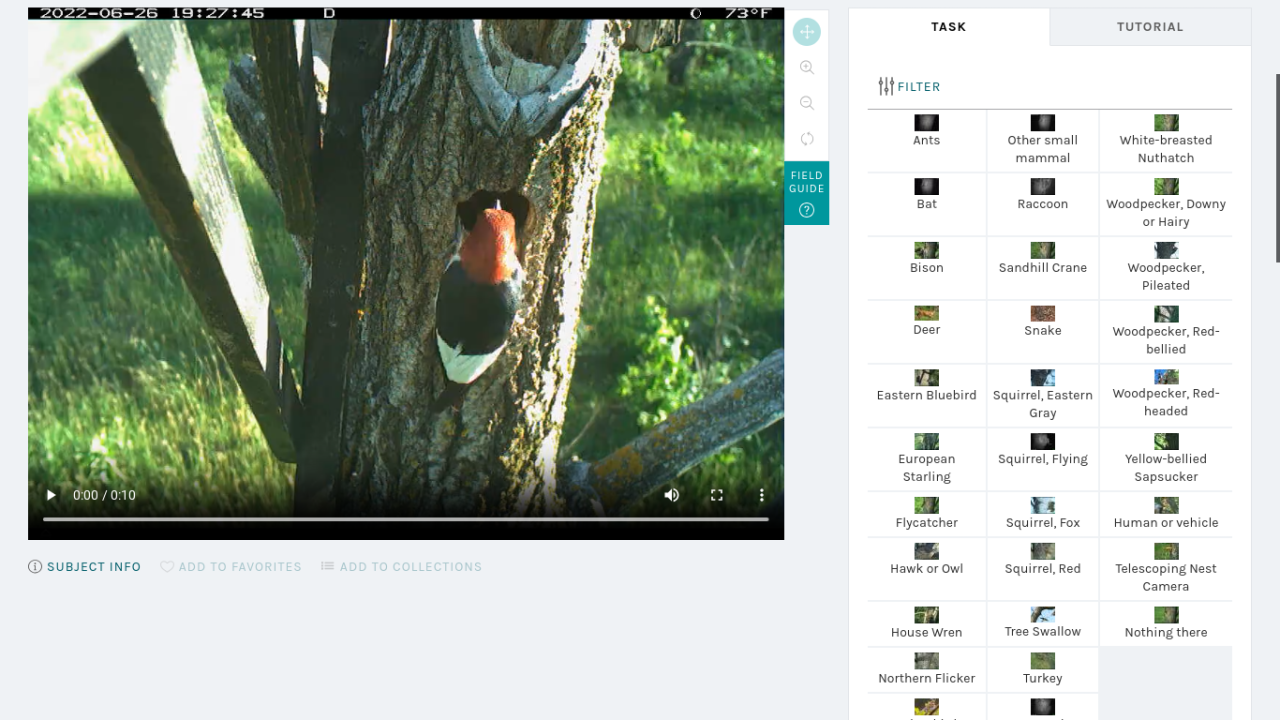This screenshot has width=1280, height=720.
Task: Click the page vertical scrollbar
Action: tap(1276, 167)
